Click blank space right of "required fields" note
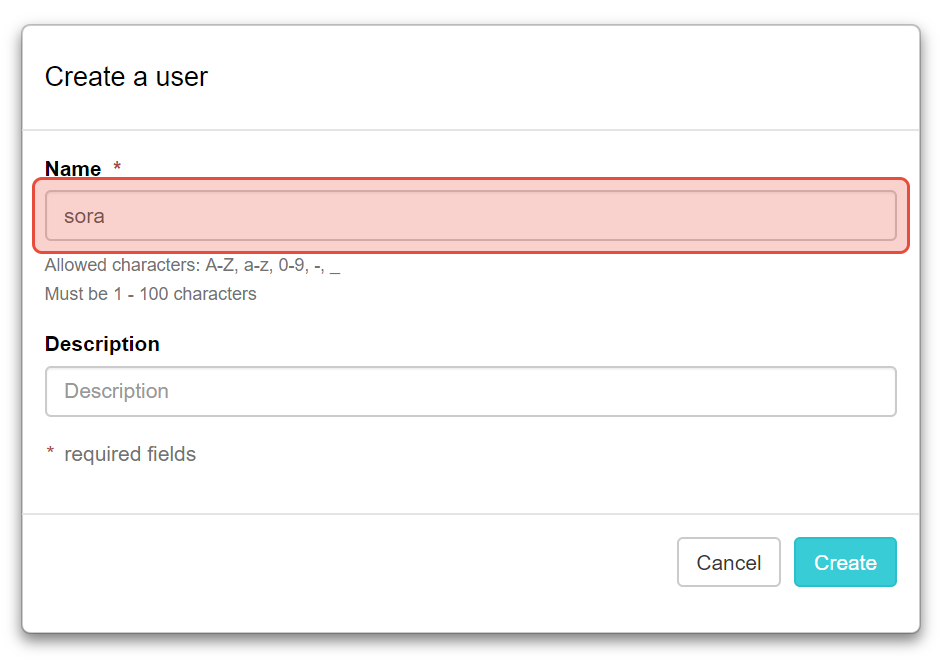The image size is (940, 660). pyautogui.click(x=550, y=454)
